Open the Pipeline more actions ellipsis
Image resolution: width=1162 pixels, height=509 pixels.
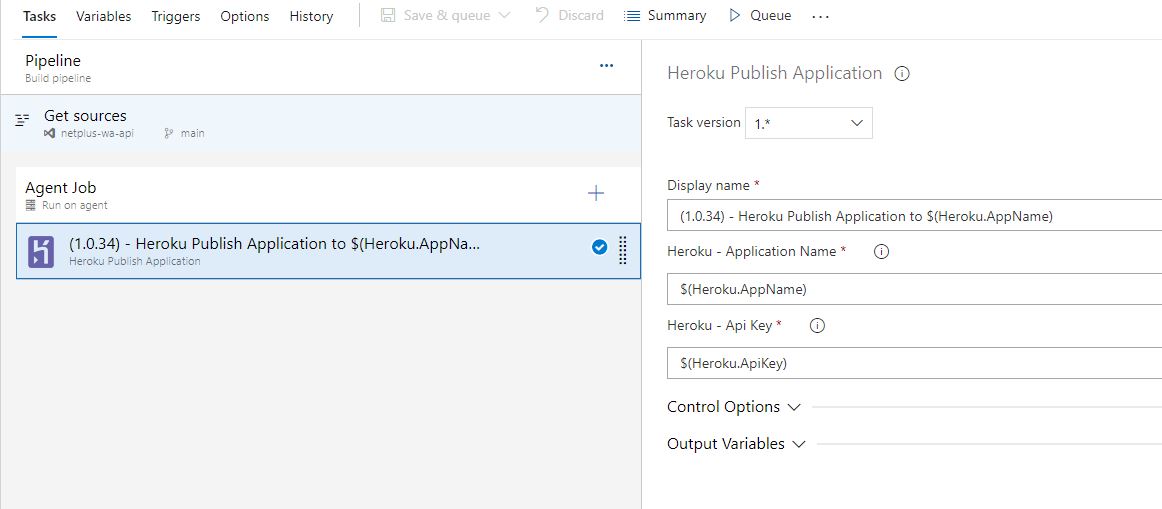coord(606,66)
